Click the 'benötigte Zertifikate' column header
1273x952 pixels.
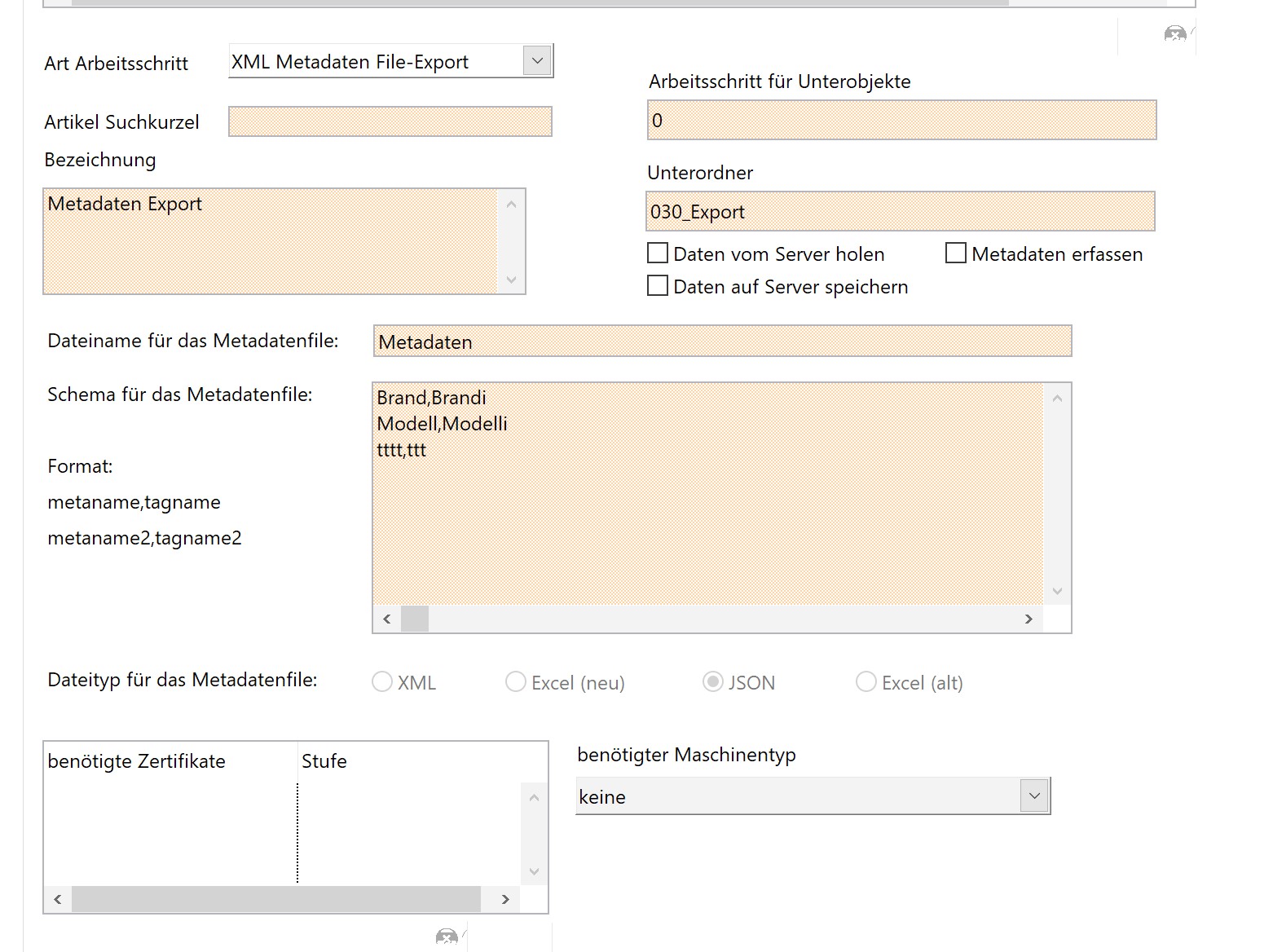click(137, 761)
